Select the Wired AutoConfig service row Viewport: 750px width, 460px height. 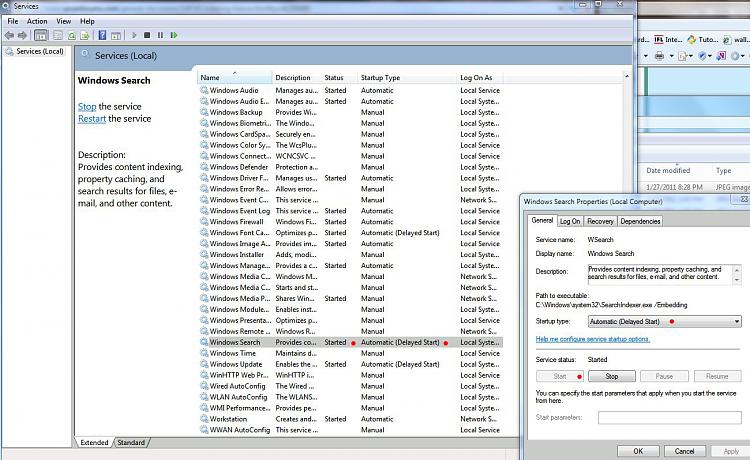coord(350,386)
